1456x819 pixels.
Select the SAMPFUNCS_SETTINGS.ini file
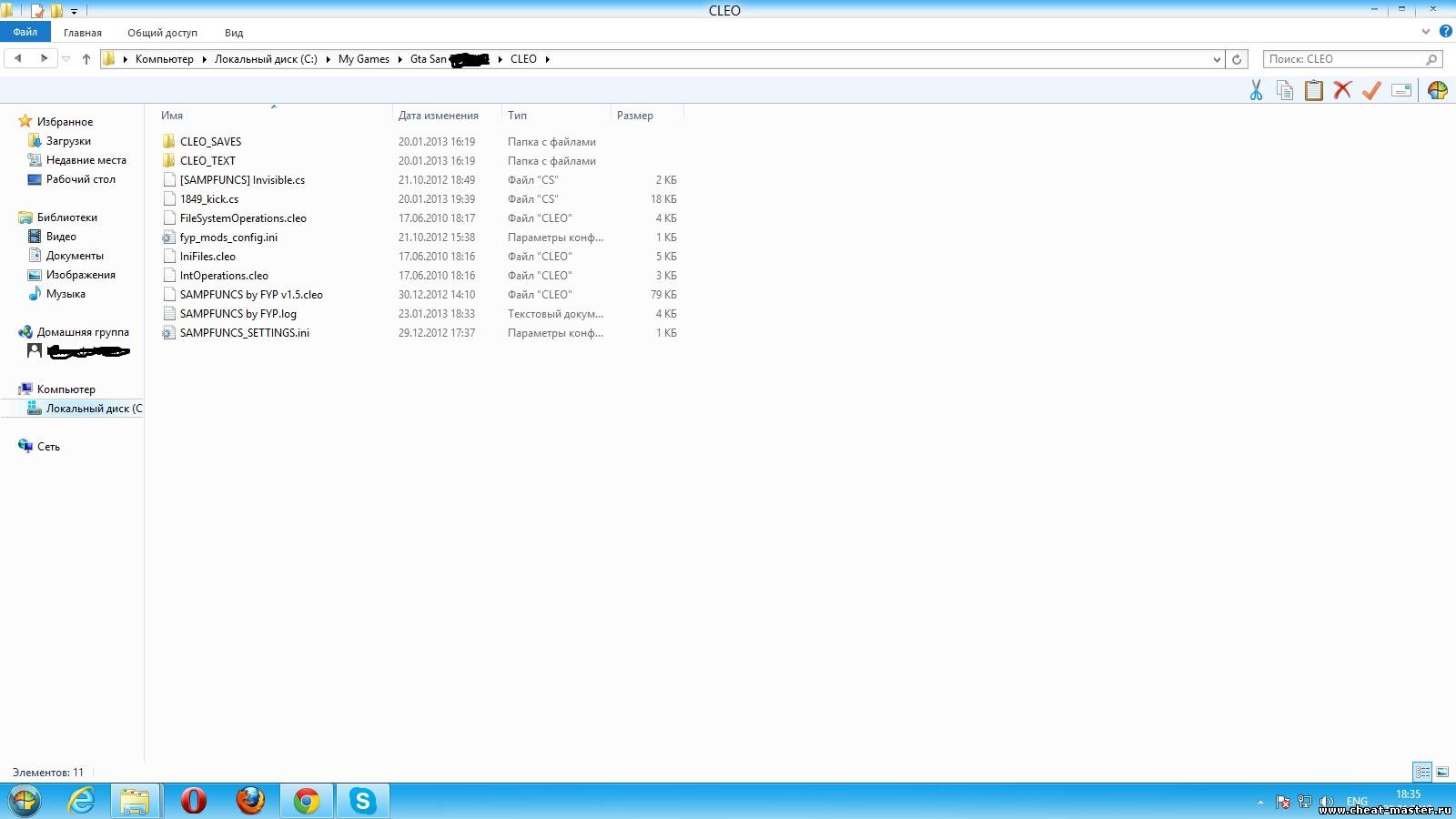(245, 333)
